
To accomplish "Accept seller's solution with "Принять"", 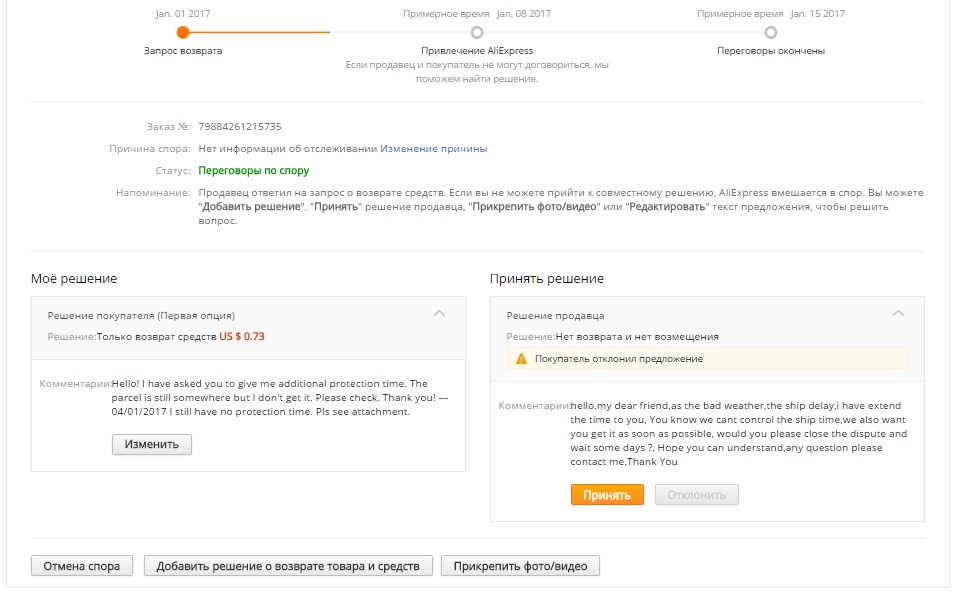I will coord(607,495).
